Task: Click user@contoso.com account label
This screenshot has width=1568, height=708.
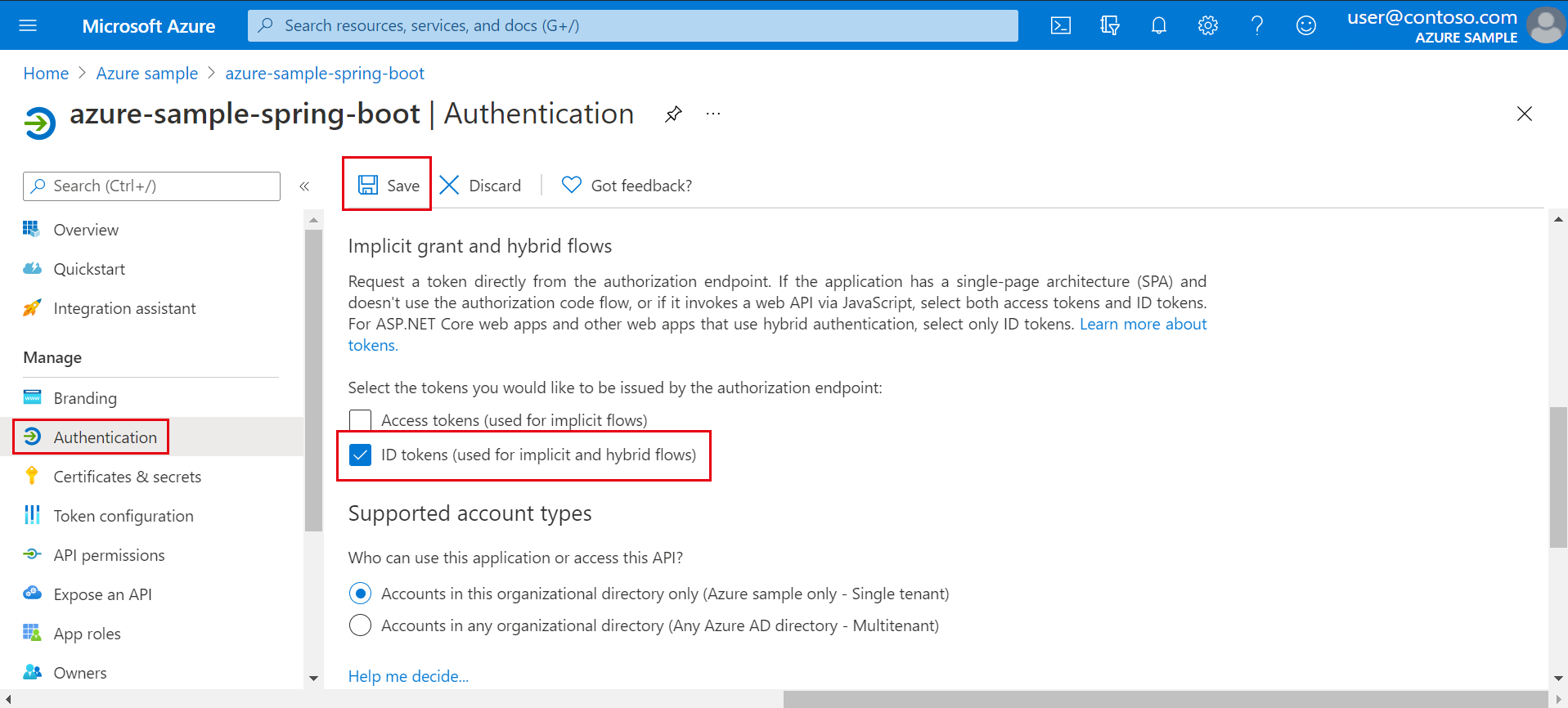Action: [1432, 17]
